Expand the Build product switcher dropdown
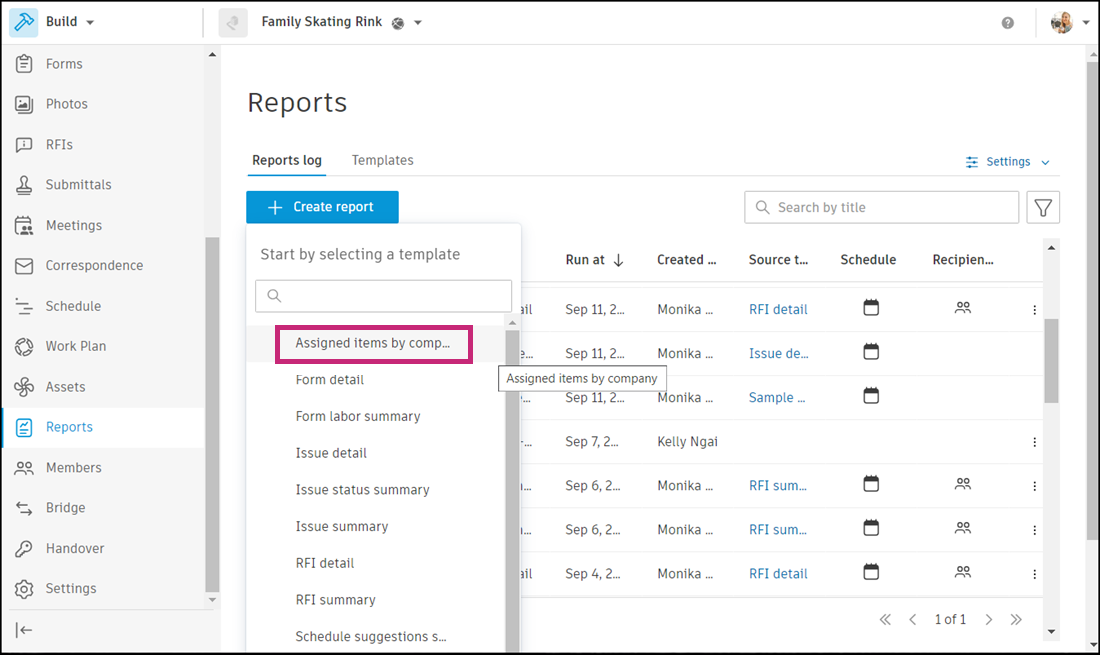1100x655 pixels. point(90,22)
